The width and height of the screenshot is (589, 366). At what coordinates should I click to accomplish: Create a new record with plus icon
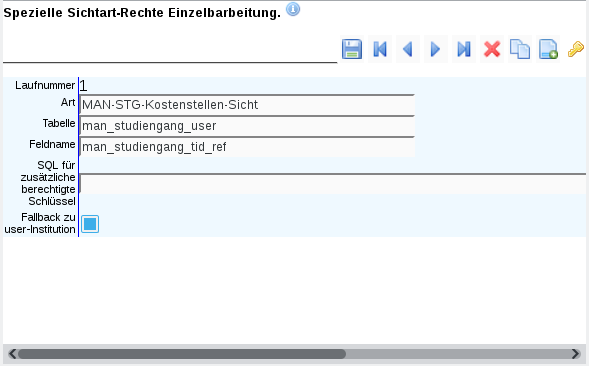[x=548, y=49]
